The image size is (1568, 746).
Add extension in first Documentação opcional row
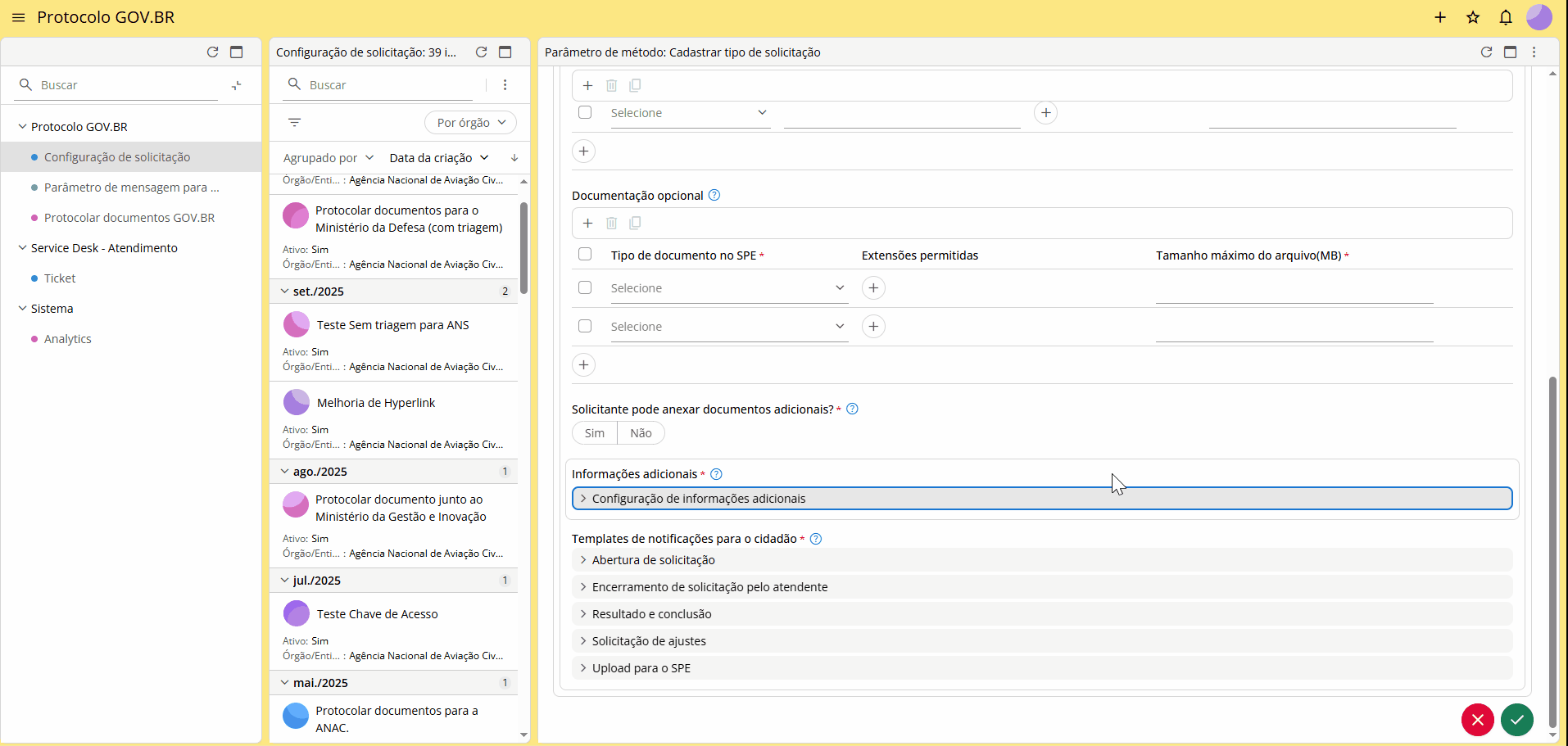point(873,287)
